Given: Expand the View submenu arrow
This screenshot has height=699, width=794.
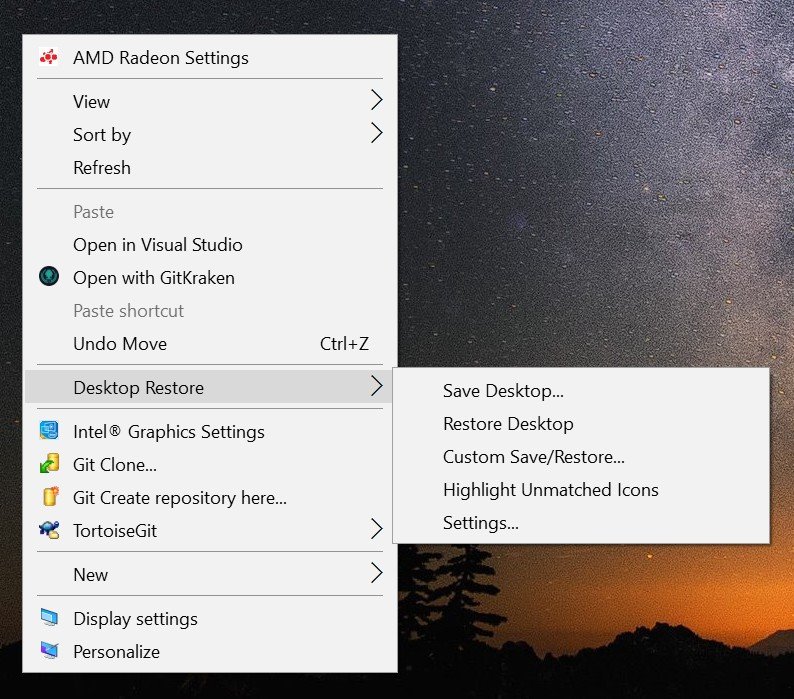Looking at the screenshot, I should tap(376, 101).
